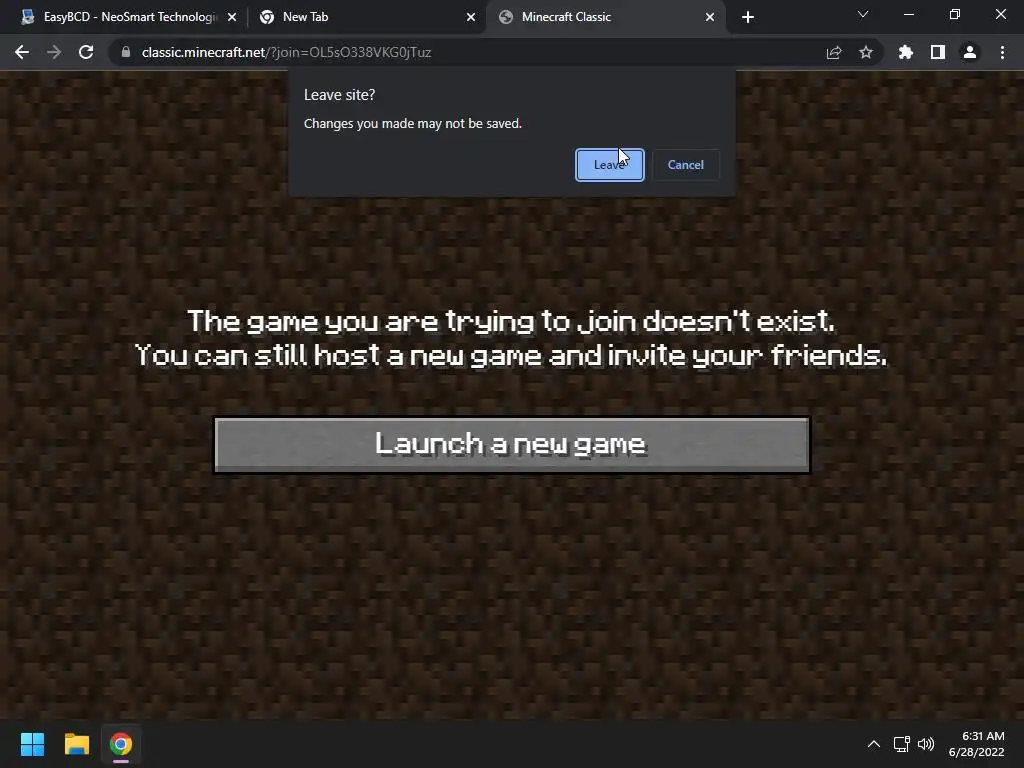Click "Leave site?" dialog title

(x=340, y=95)
